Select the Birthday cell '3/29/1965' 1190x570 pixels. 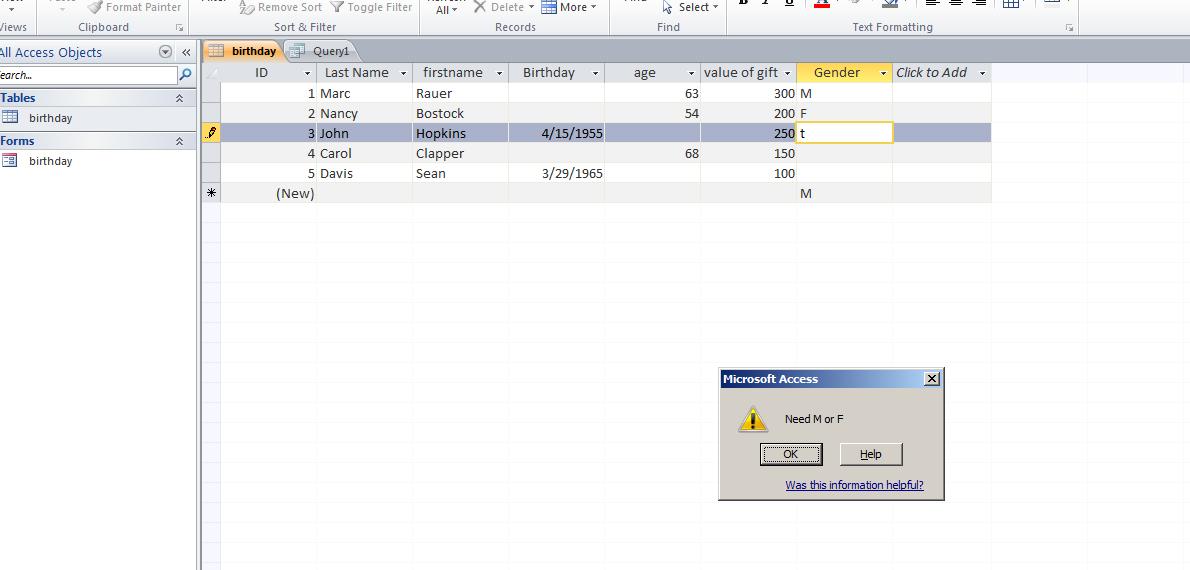pos(556,173)
